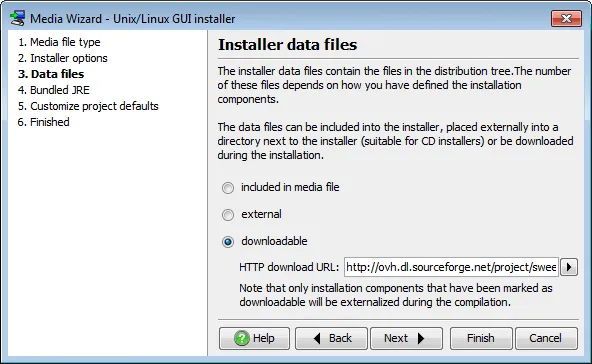Select step 3 Data files
The image size is (592, 364).
pyautogui.click(x=51, y=74)
